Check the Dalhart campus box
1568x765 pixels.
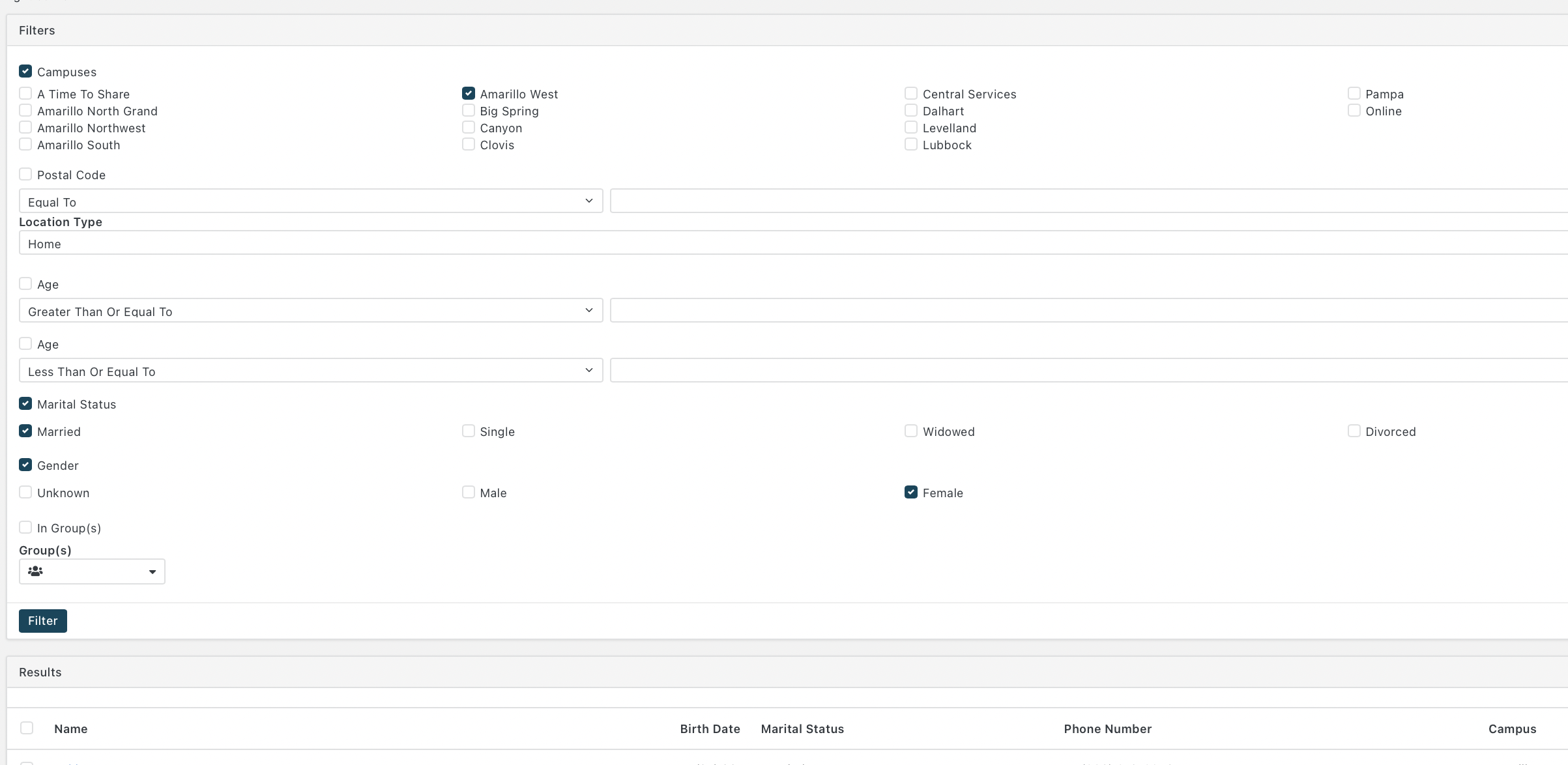[911, 110]
